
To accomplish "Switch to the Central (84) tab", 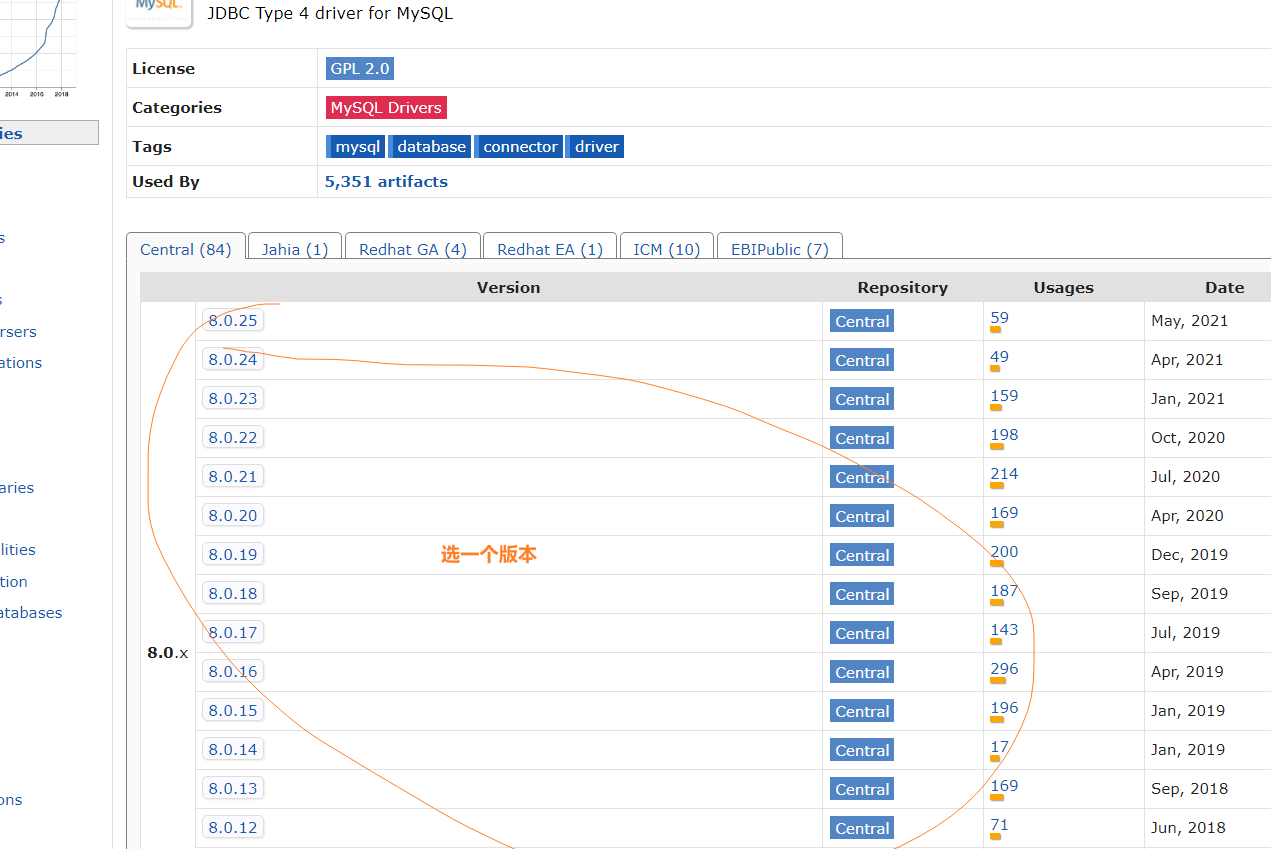I will coord(185,249).
